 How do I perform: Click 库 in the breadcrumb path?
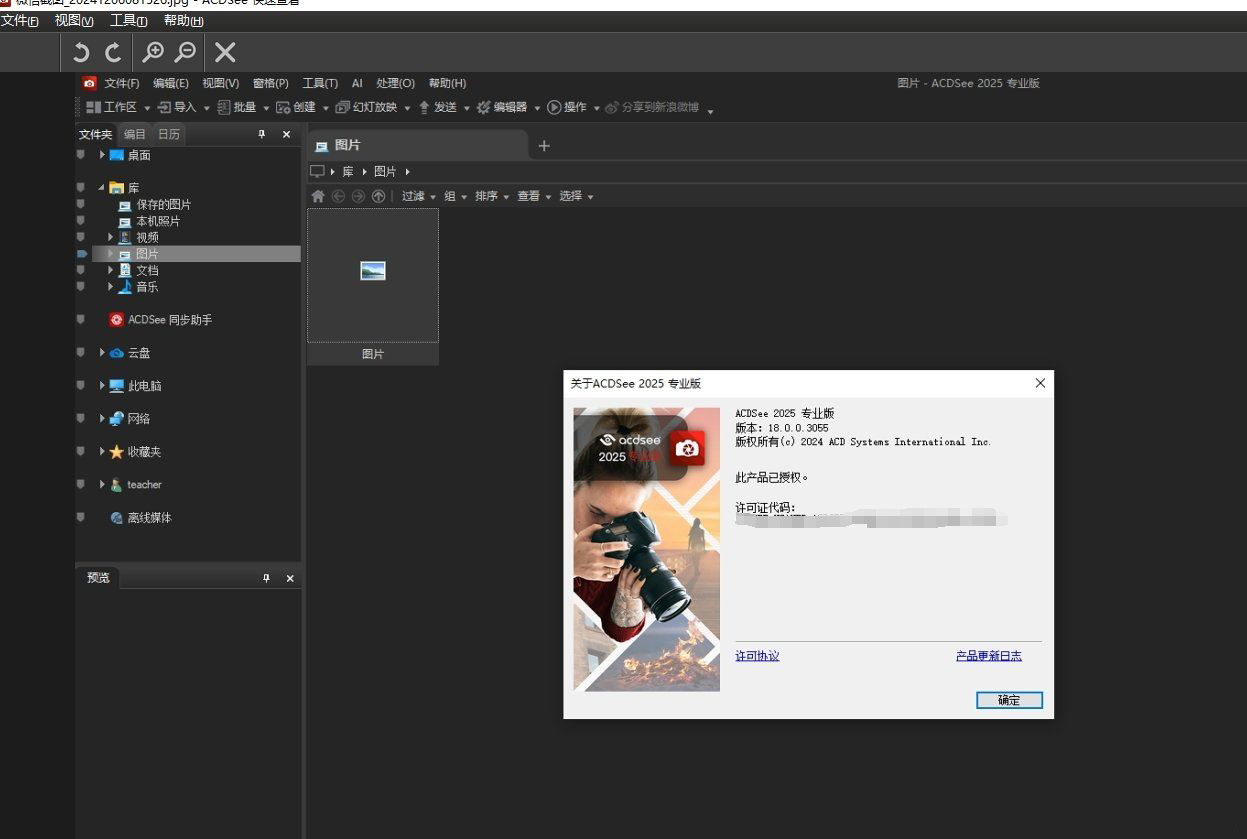pyautogui.click(x=348, y=172)
